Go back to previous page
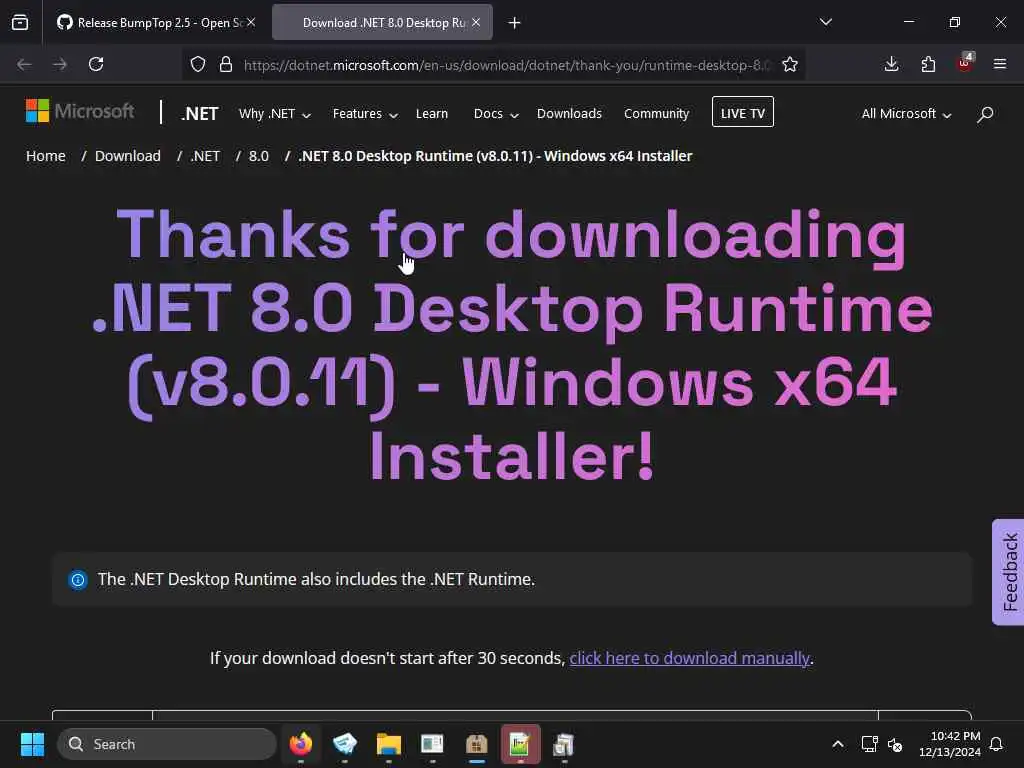Screen dimensions: 1024x768 pyautogui.click(x=24, y=64)
